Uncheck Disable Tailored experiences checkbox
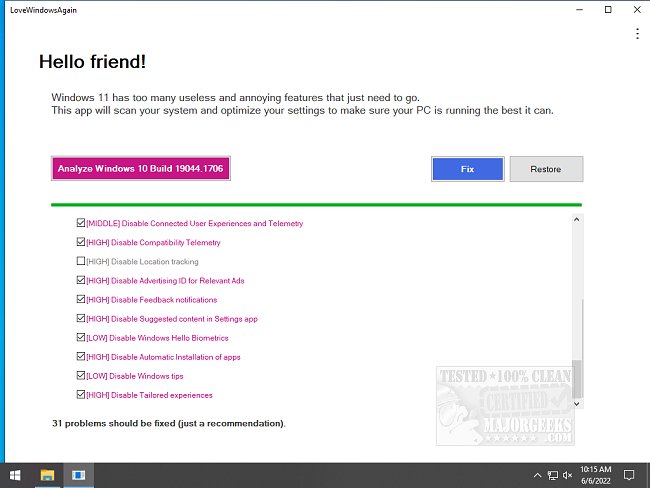 (x=81, y=395)
